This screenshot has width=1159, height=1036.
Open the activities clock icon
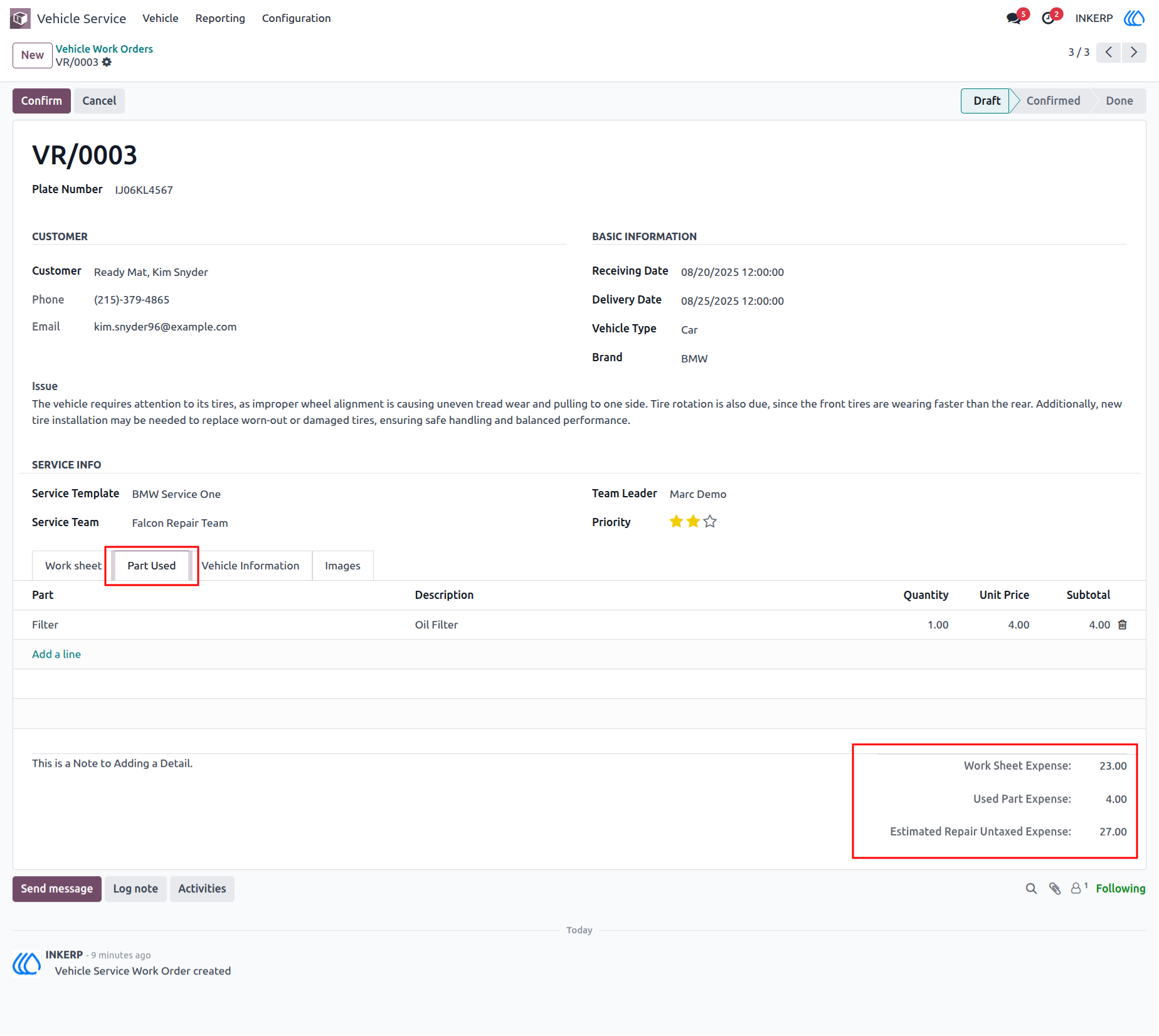coord(1047,18)
